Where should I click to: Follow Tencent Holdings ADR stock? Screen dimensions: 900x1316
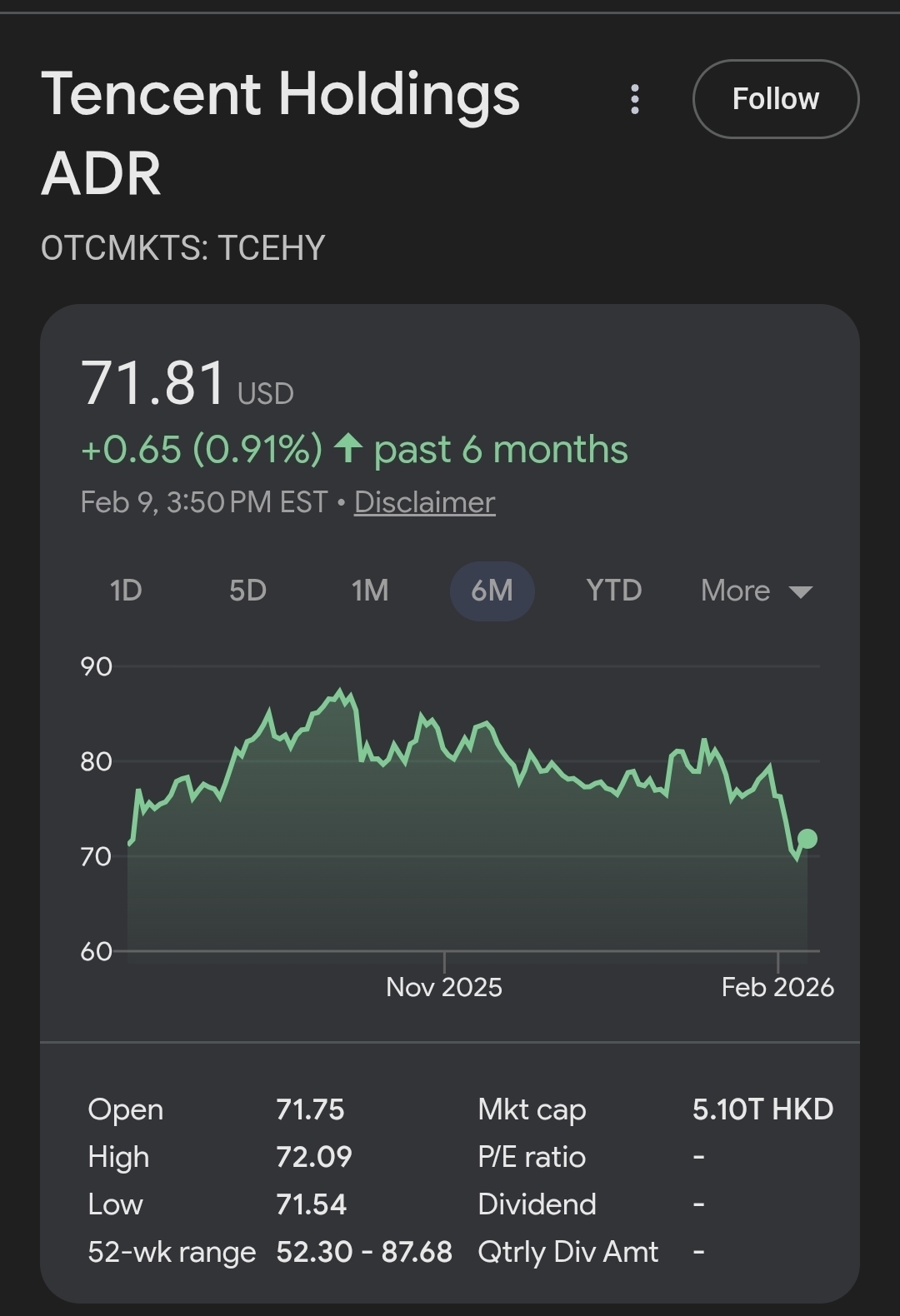tap(775, 99)
